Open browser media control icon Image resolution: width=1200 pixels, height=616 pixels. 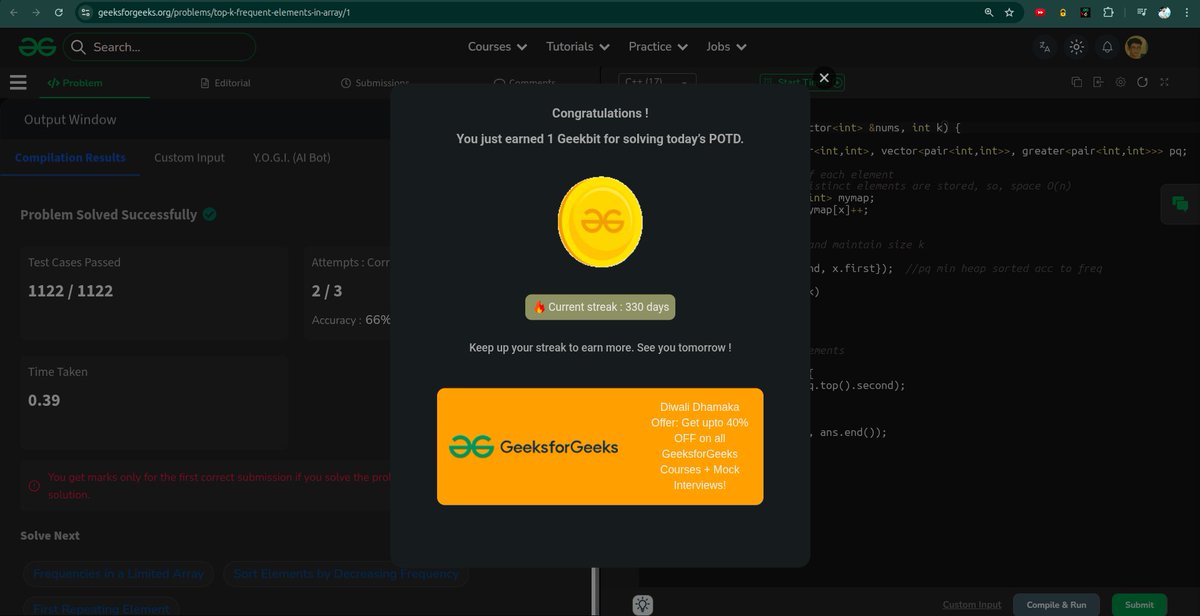tap(1141, 13)
